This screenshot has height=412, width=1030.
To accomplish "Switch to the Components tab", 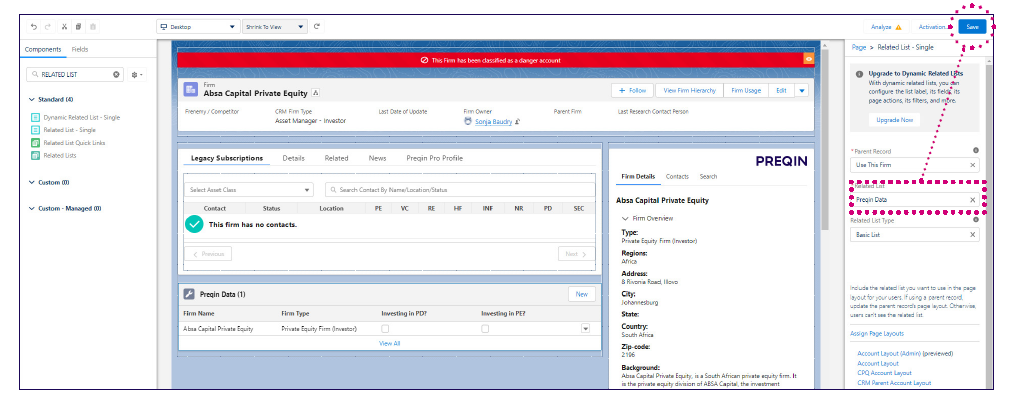I will point(43,49).
